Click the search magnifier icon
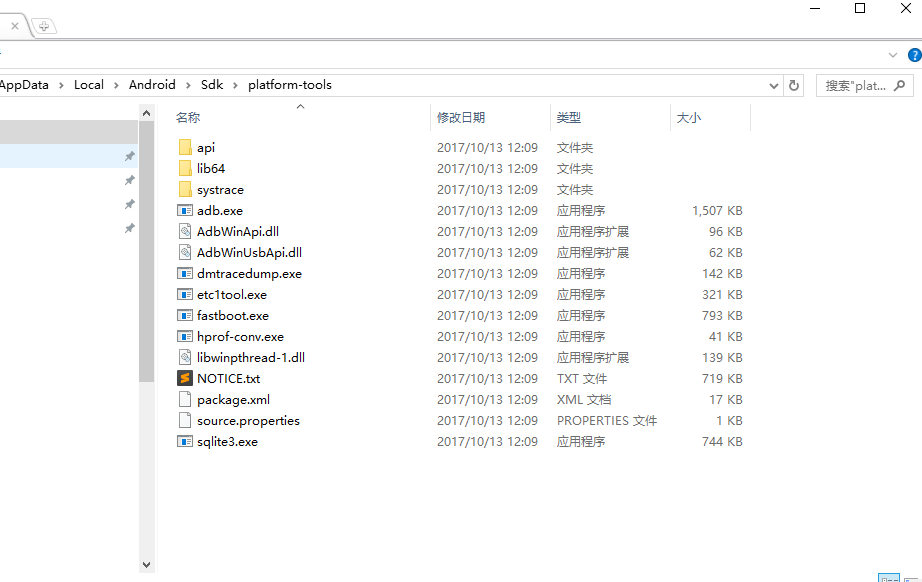 [x=899, y=86]
